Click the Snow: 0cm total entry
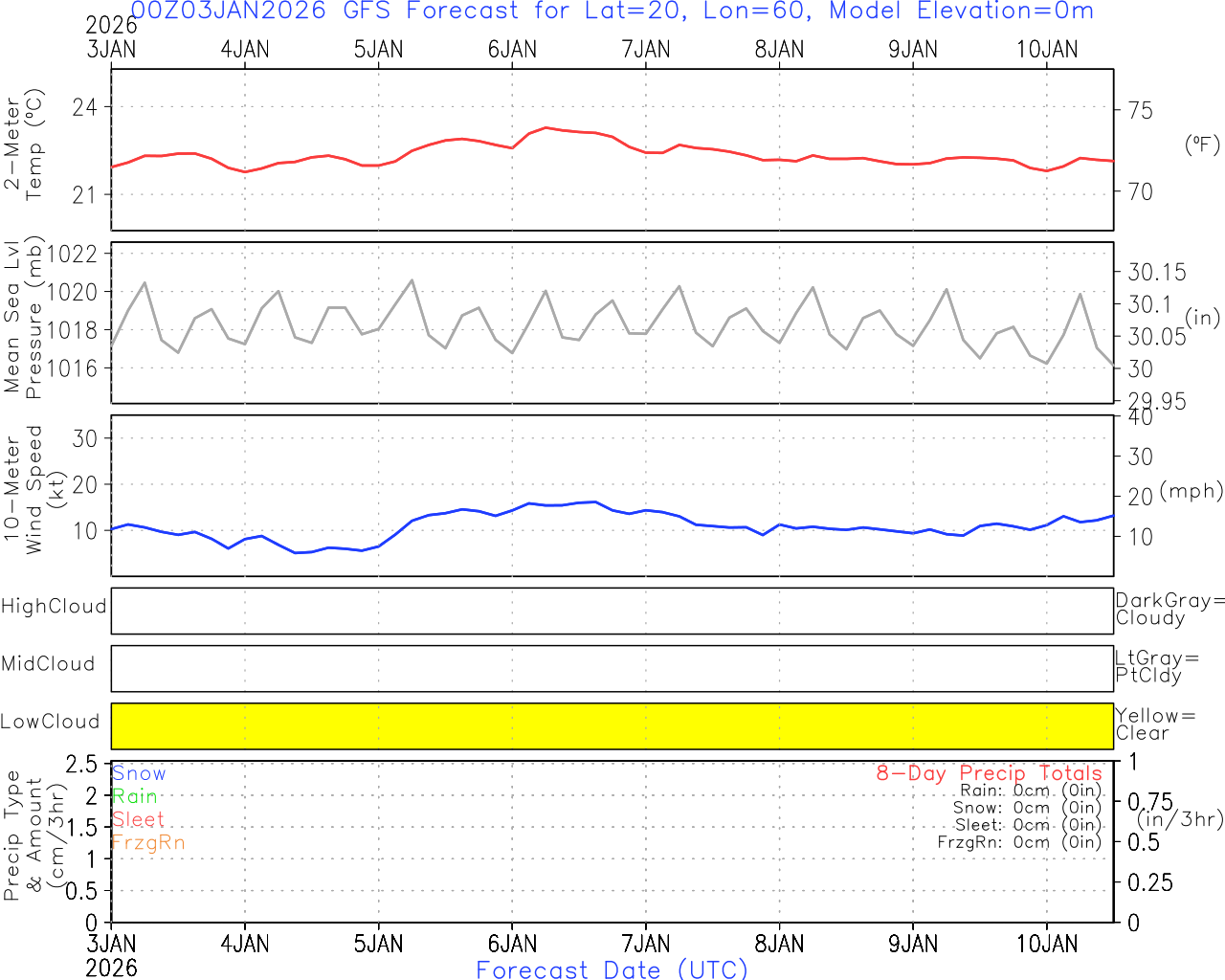Viewport: 1225px width, 980px height. tap(1027, 808)
